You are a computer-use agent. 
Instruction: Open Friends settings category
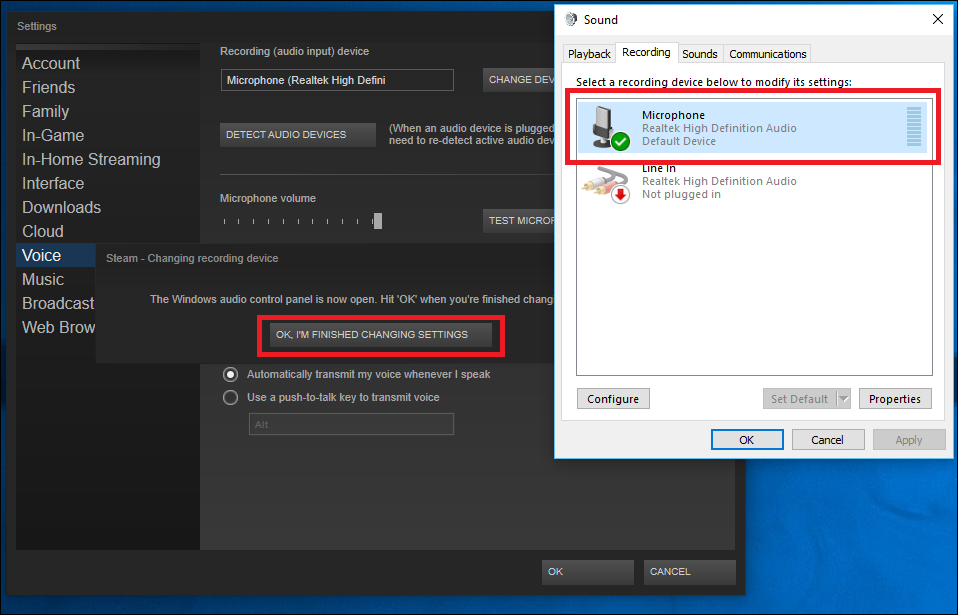click(x=48, y=87)
